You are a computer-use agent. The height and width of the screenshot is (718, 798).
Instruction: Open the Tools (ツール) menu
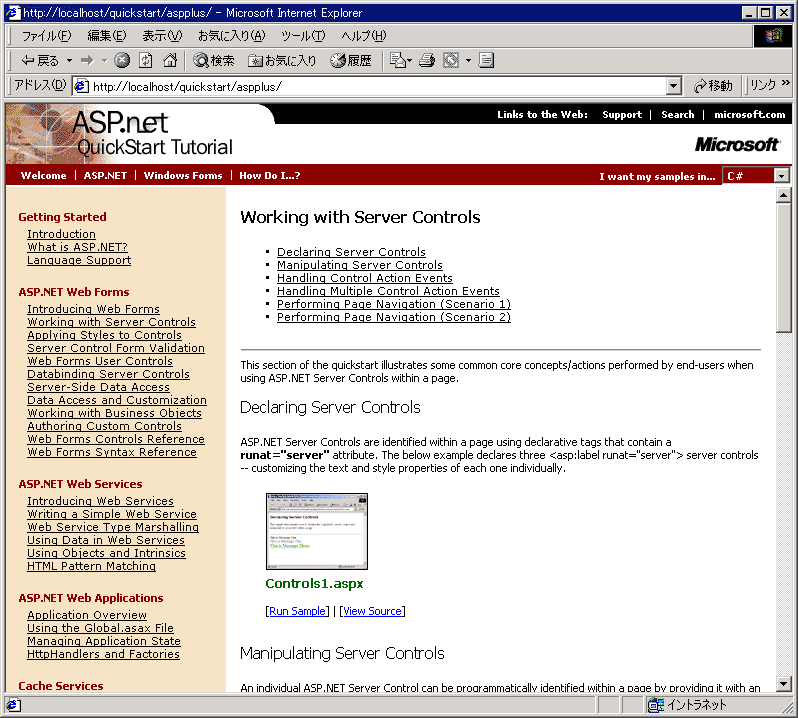(x=303, y=36)
